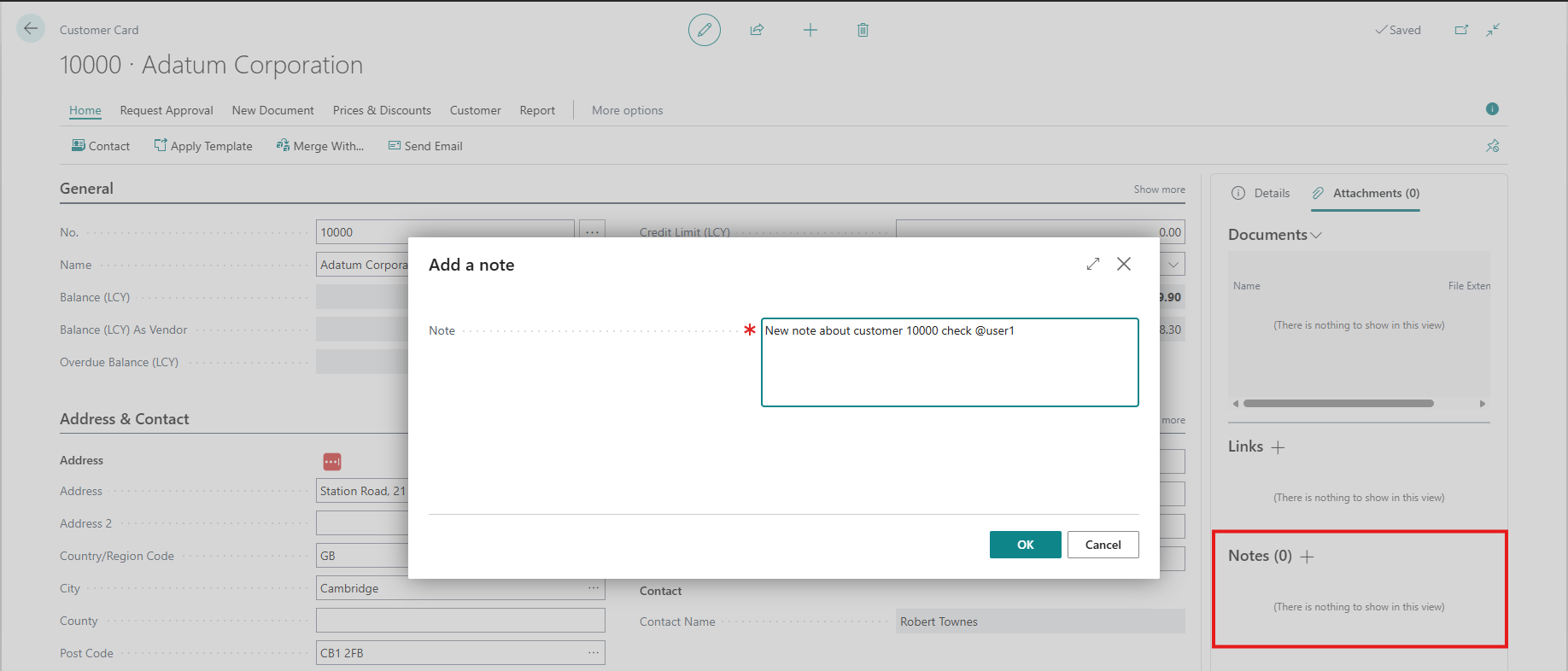Add a new link with plus icon
Viewport: 1568px width, 671px height.
tap(1278, 447)
